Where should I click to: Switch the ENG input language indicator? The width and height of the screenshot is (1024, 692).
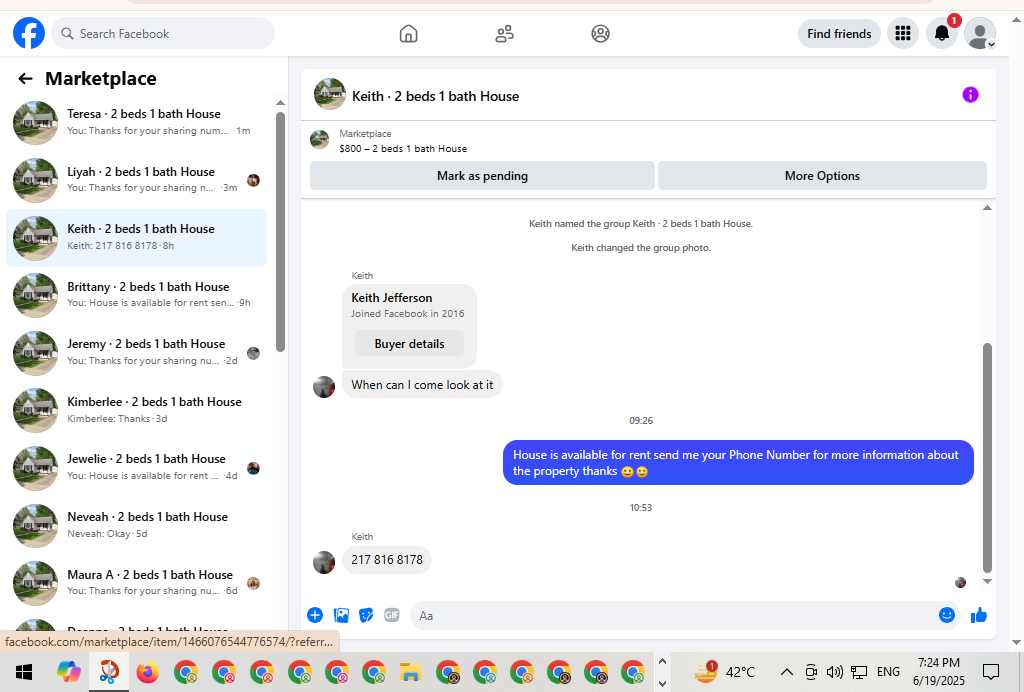coord(888,672)
